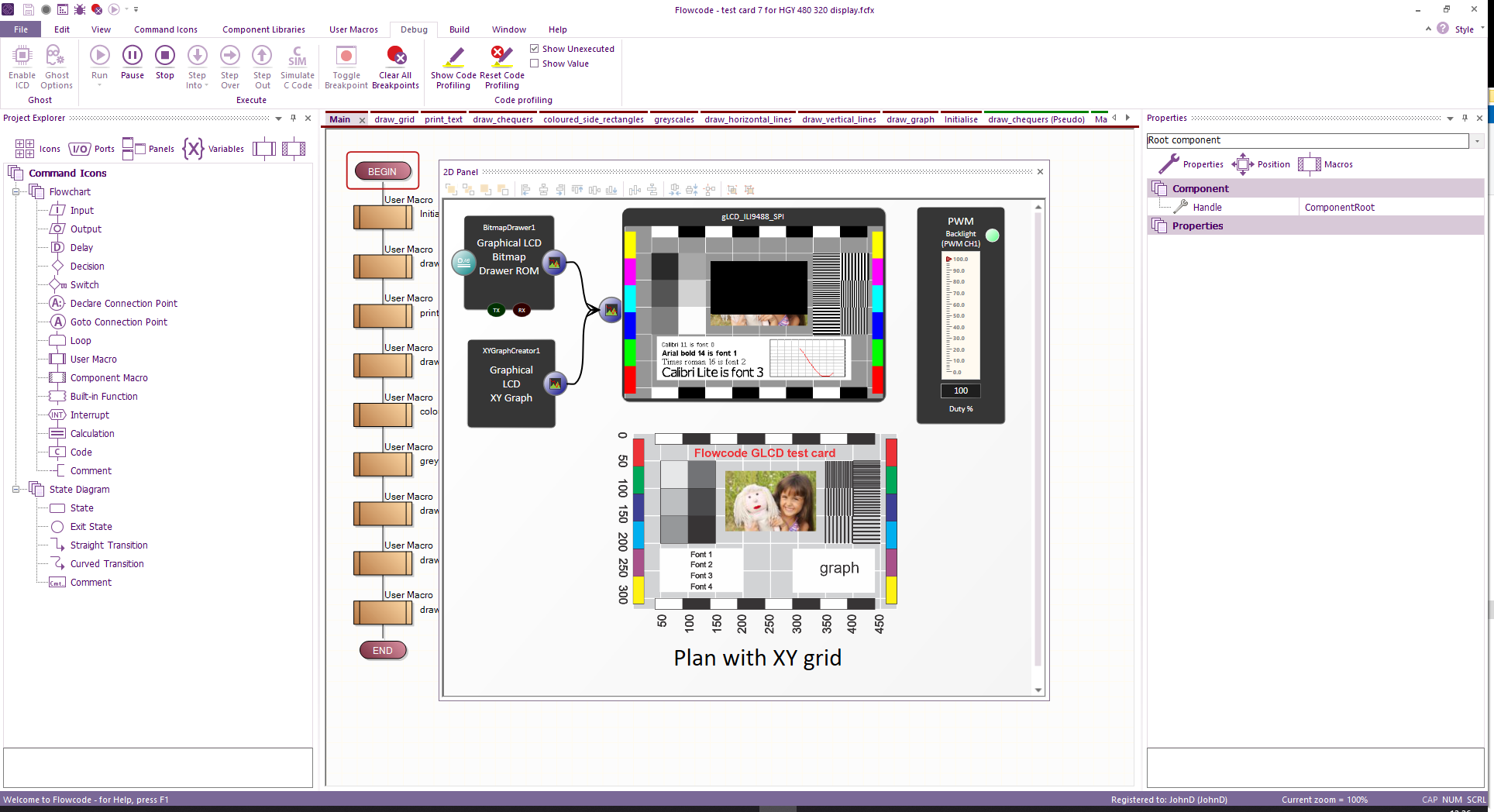Switch to the draw_grid macro tab
Image resolution: width=1494 pixels, height=812 pixels.
[x=394, y=119]
